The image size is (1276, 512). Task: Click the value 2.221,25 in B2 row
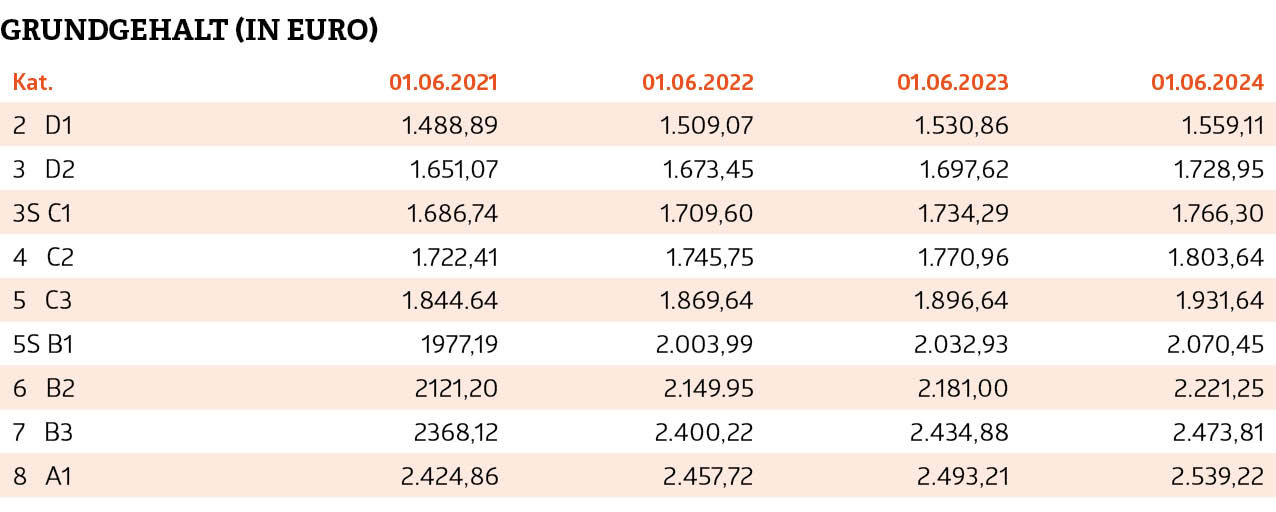(x=1216, y=390)
